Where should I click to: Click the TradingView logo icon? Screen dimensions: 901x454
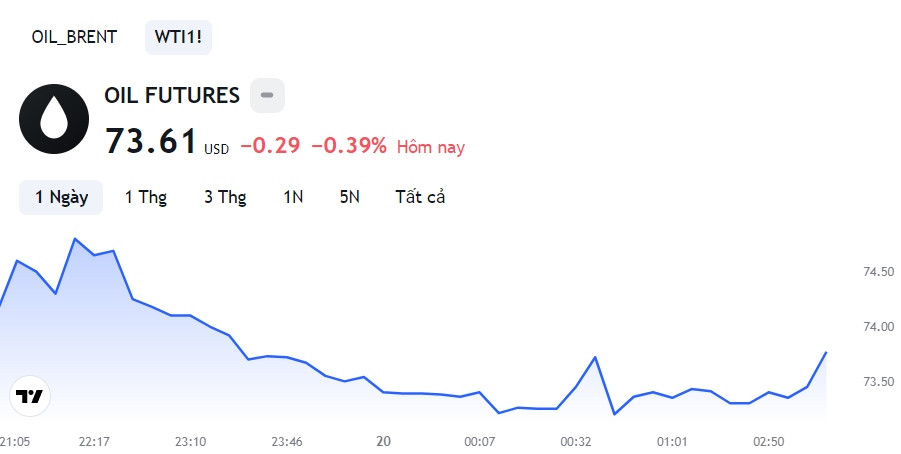pos(30,396)
